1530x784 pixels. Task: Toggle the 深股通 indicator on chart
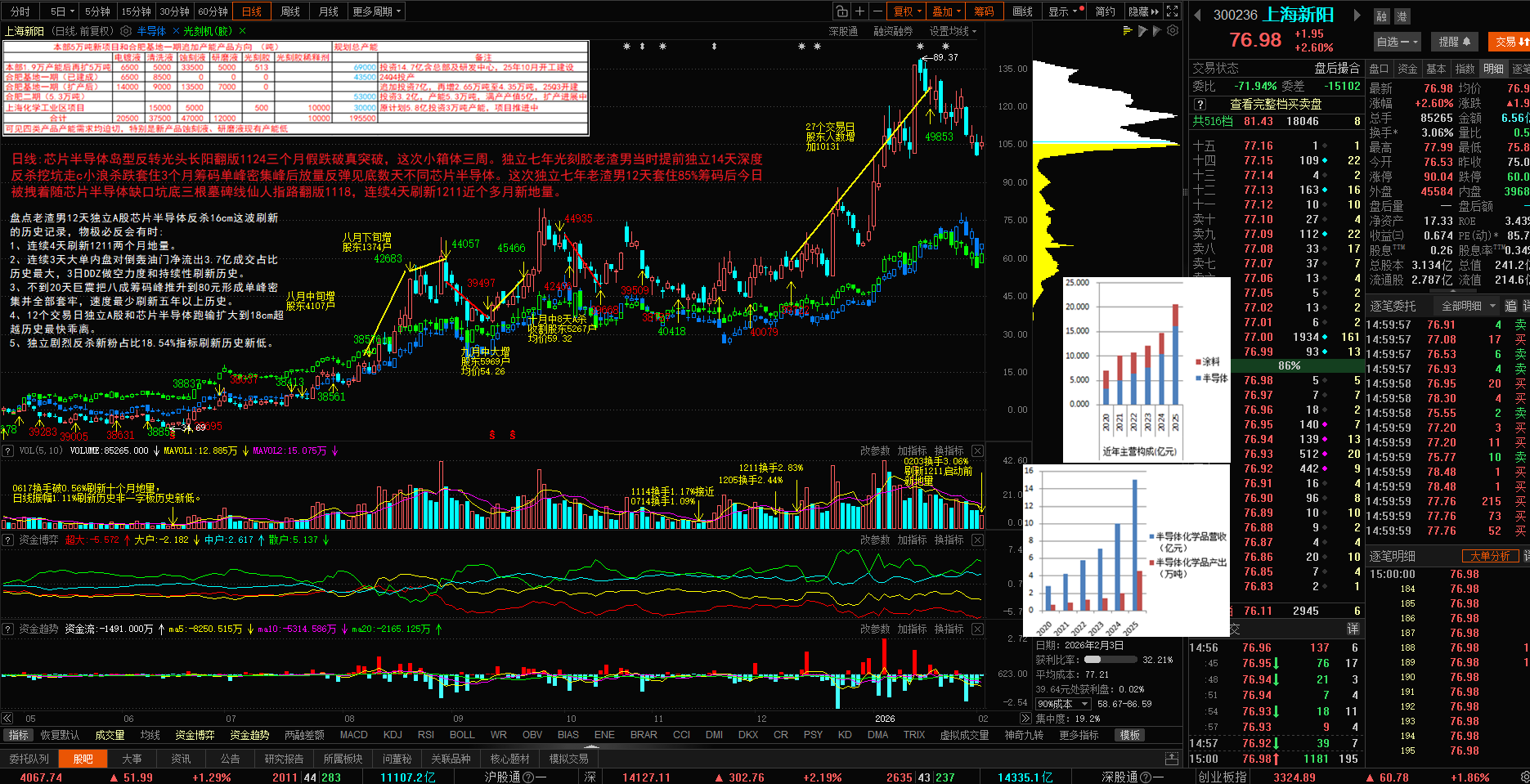coord(843,31)
